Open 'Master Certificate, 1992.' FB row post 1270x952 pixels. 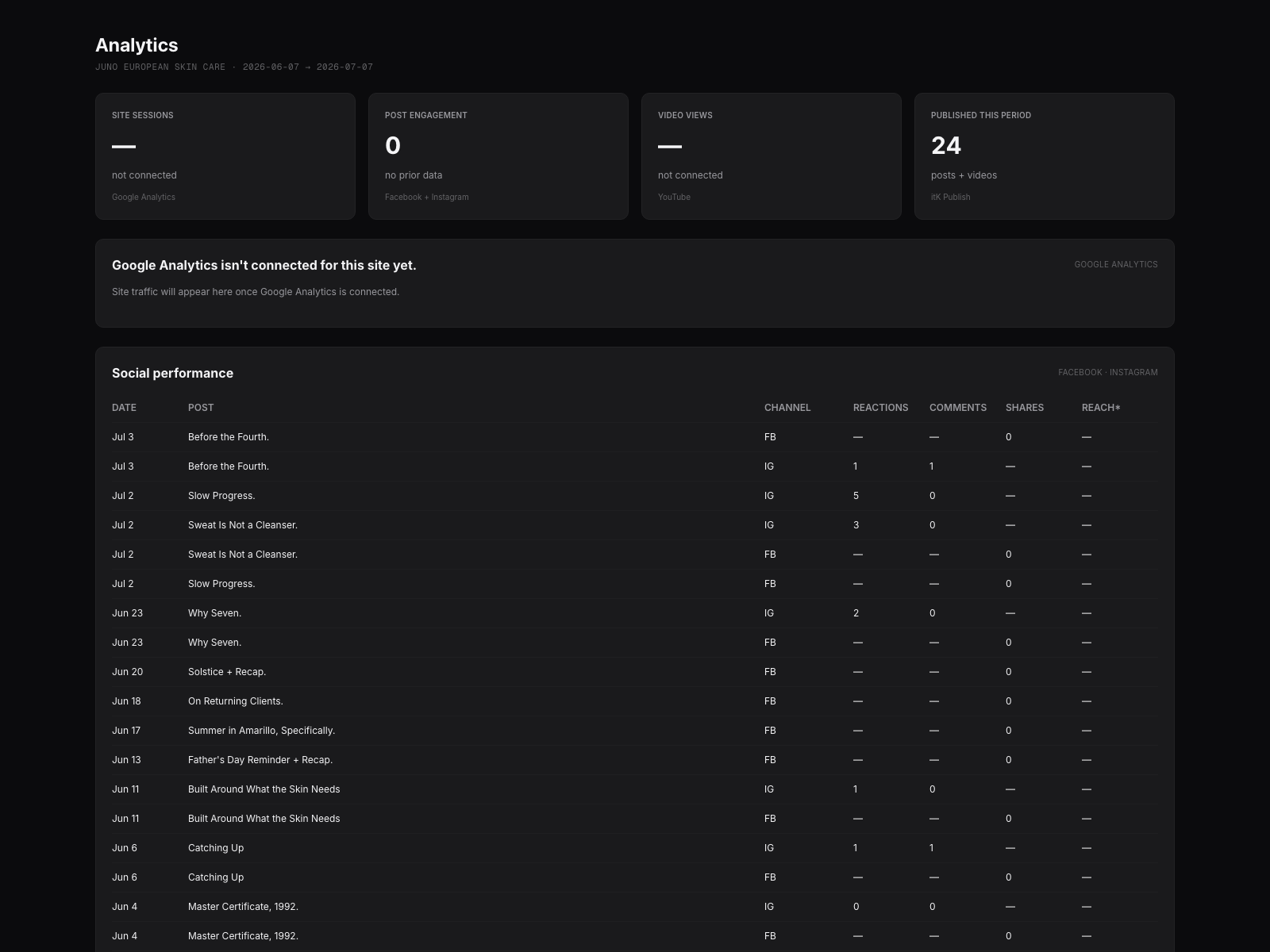point(243,936)
